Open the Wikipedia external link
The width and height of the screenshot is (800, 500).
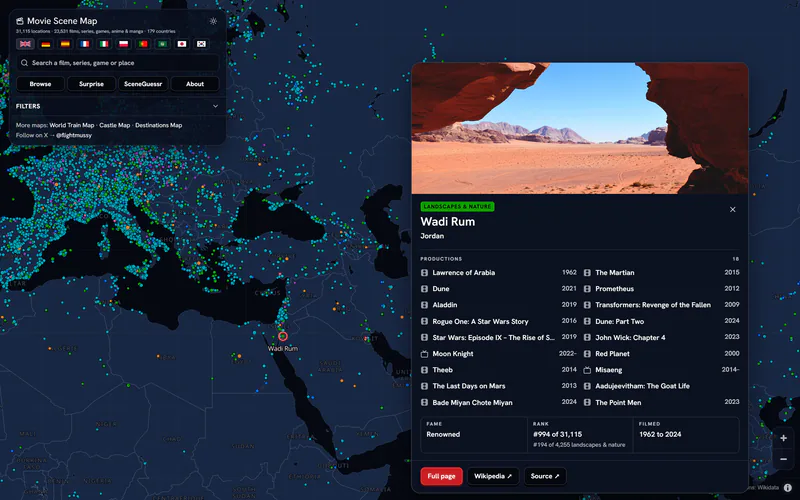[492, 476]
